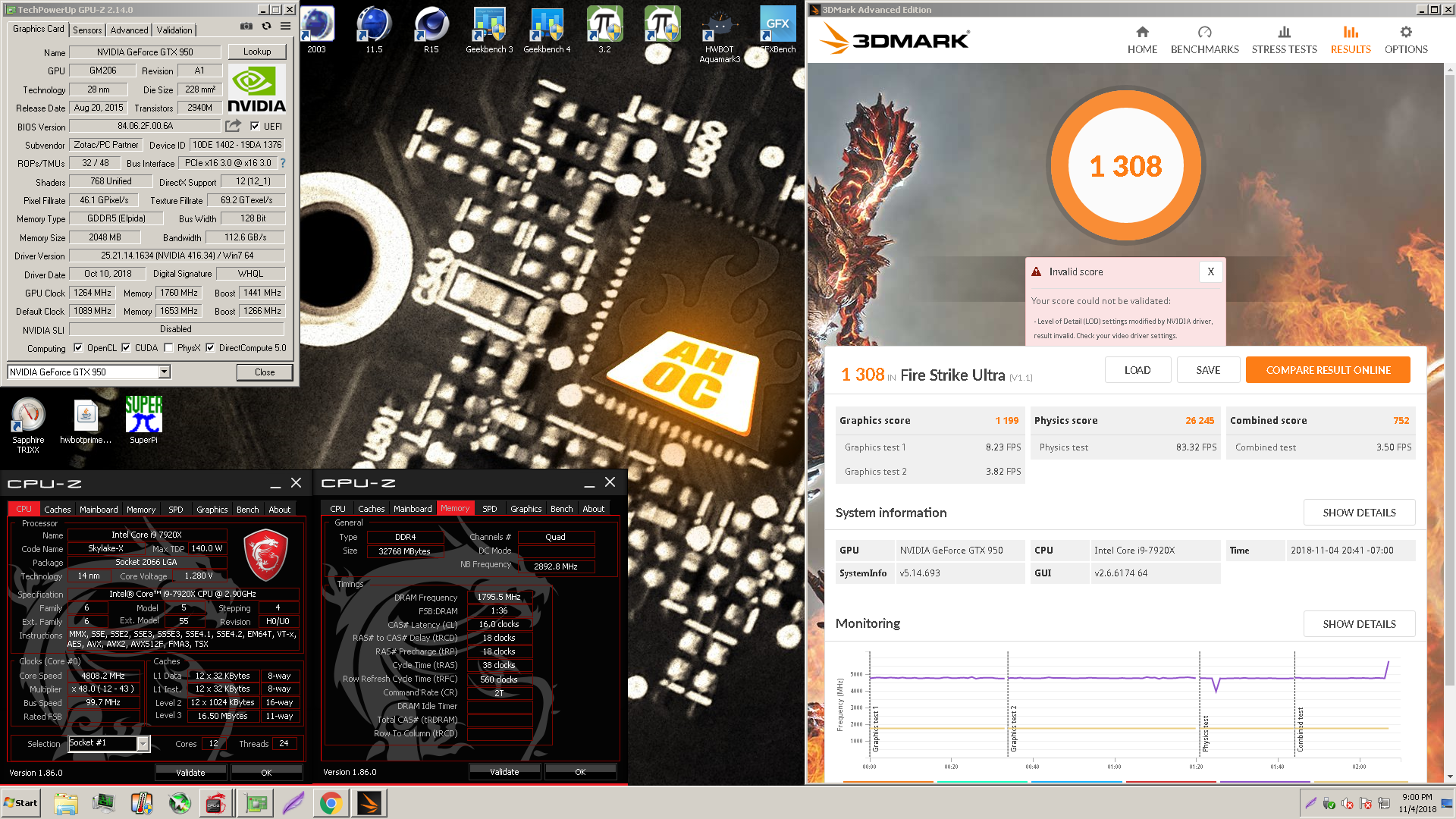Open the Socket #1 selection dropdown
Image resolution: width=1456 pixels, height=819 pixels.
pyautogui.click(x=143, y=744)
